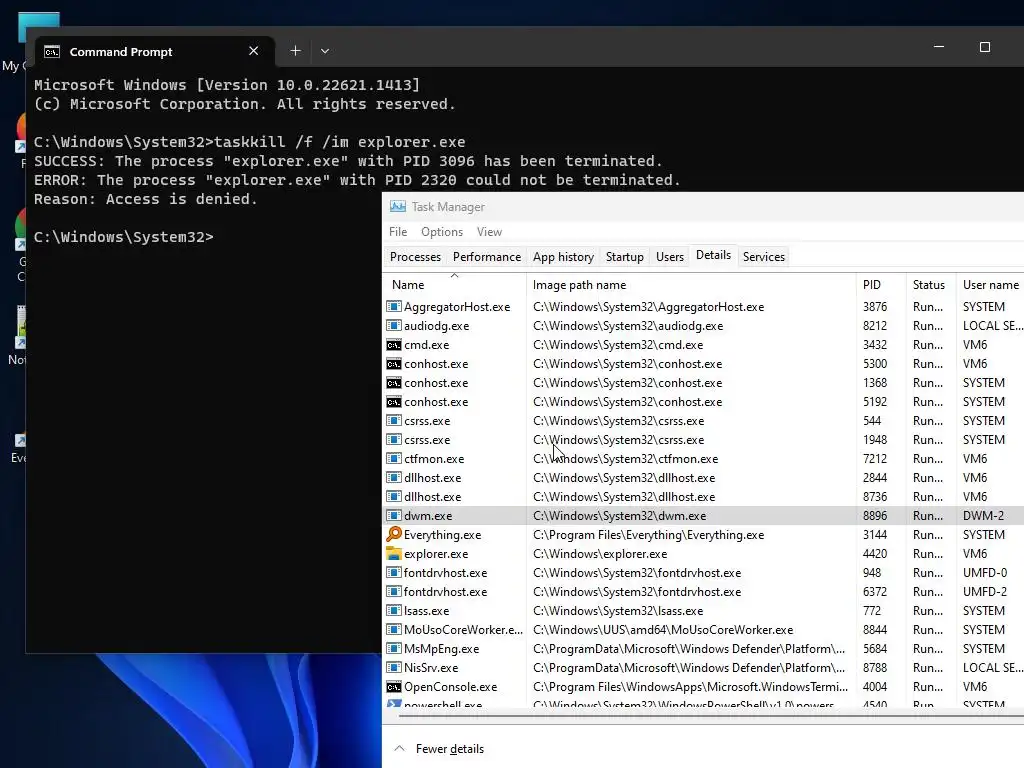Sort by the User name column
The width and height of the screenshot is (1024, 768).
(990, 285)
